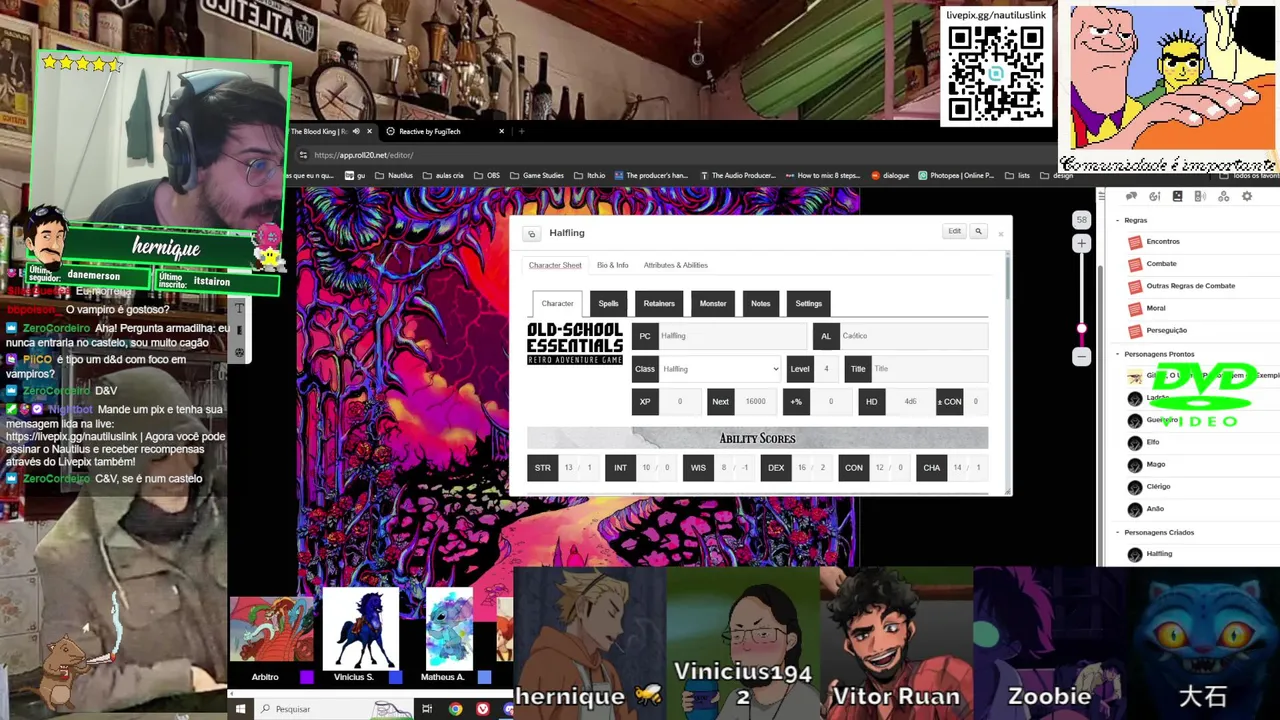The image size is (1280, 720).
Task: Select the Monster sheet tab
Action: click(x=713, y=303)
